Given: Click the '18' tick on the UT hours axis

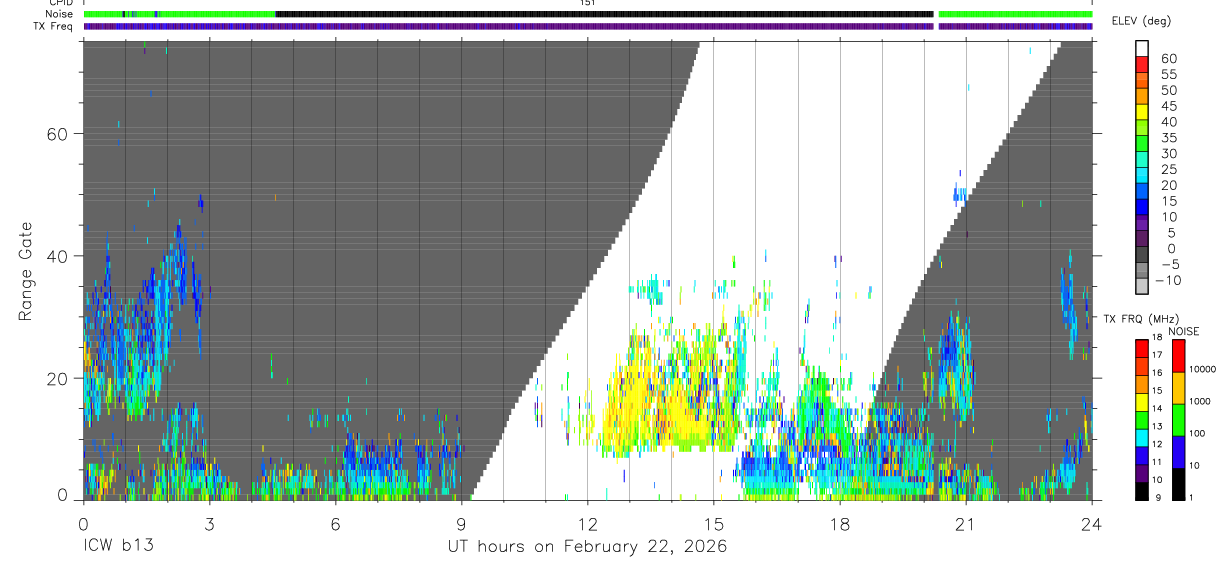Looking at the screenshot, I should [840, 523].
